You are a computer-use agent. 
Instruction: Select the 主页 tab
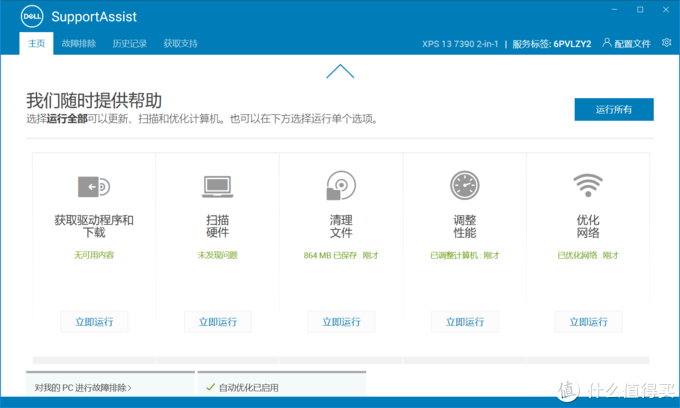(x=36, y=44)
